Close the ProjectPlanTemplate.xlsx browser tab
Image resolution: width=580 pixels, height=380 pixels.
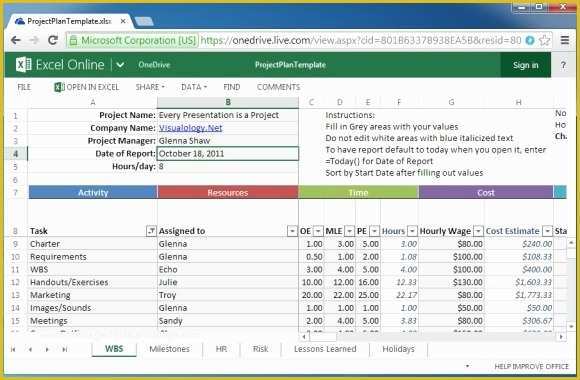pyautogui.click(x=123, y=21)
